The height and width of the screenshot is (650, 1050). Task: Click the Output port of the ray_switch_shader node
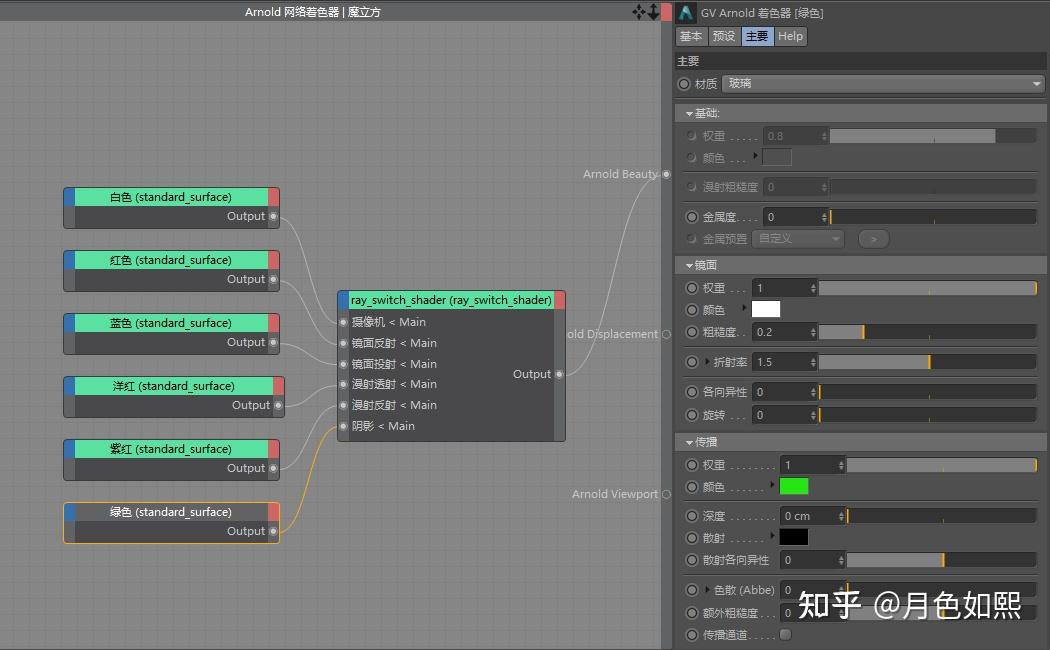point(560,374)
